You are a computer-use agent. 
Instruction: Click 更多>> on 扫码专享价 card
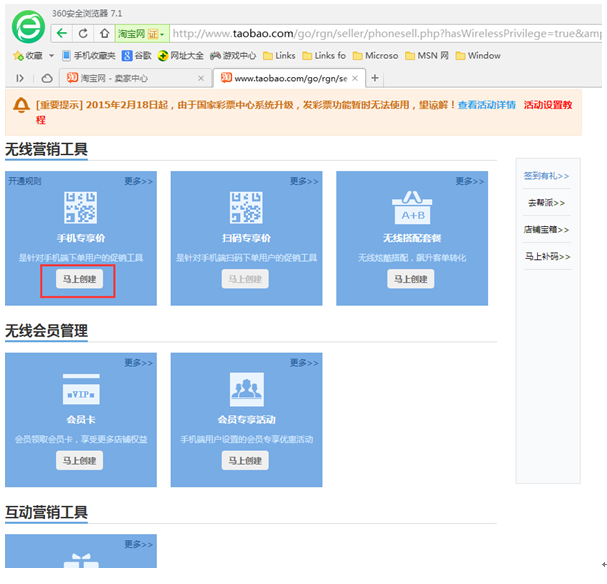point(304,181)
